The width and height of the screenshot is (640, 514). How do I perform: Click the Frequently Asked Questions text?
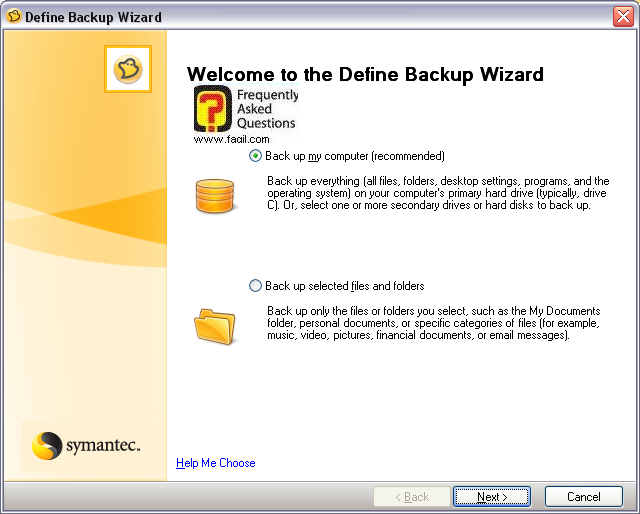pos(266,109)
